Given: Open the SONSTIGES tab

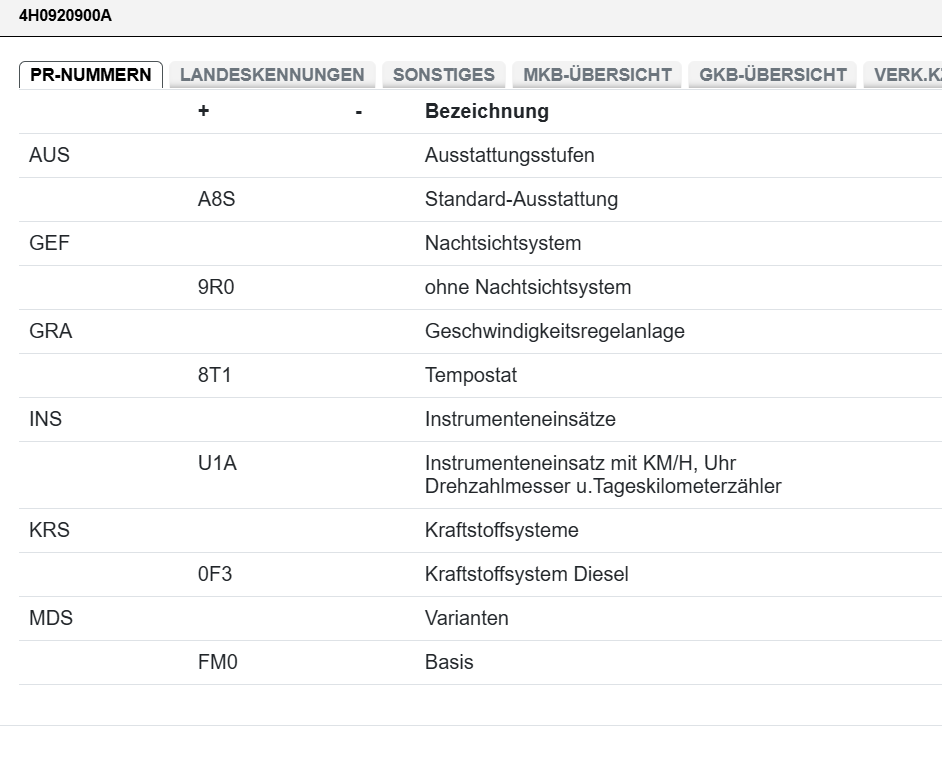Looking at the screenshot, I should (x=444, y=74).
